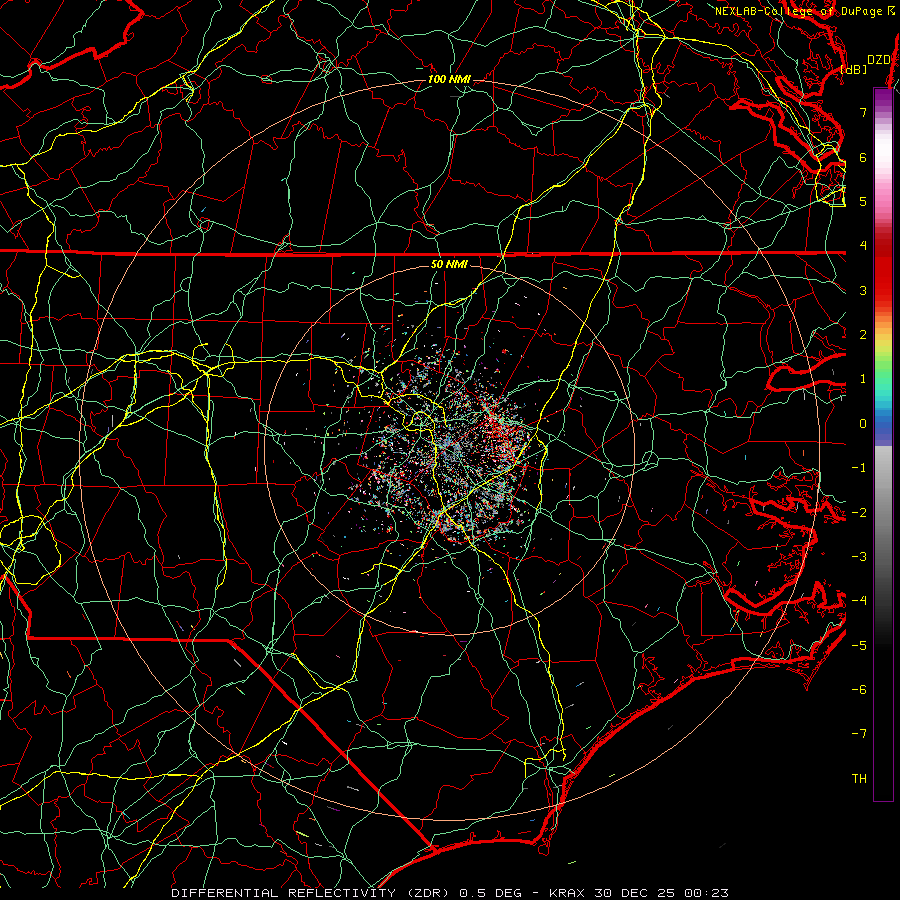Click the [dB] unit label
Screen dimensions: 900x900
(x=853, y=69)
